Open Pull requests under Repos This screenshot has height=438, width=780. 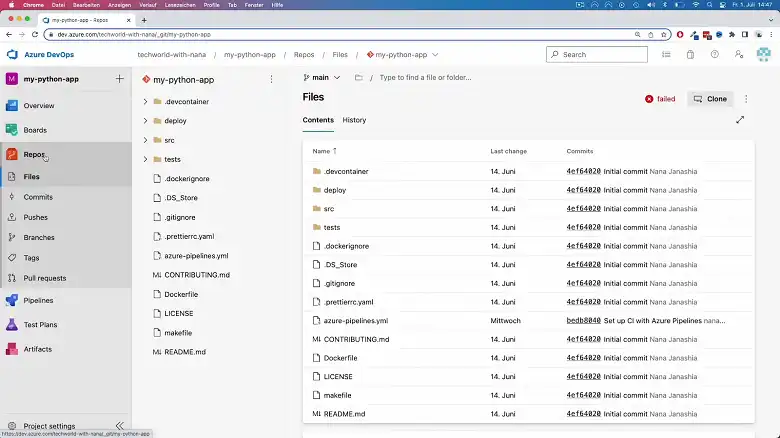[45, 278]
